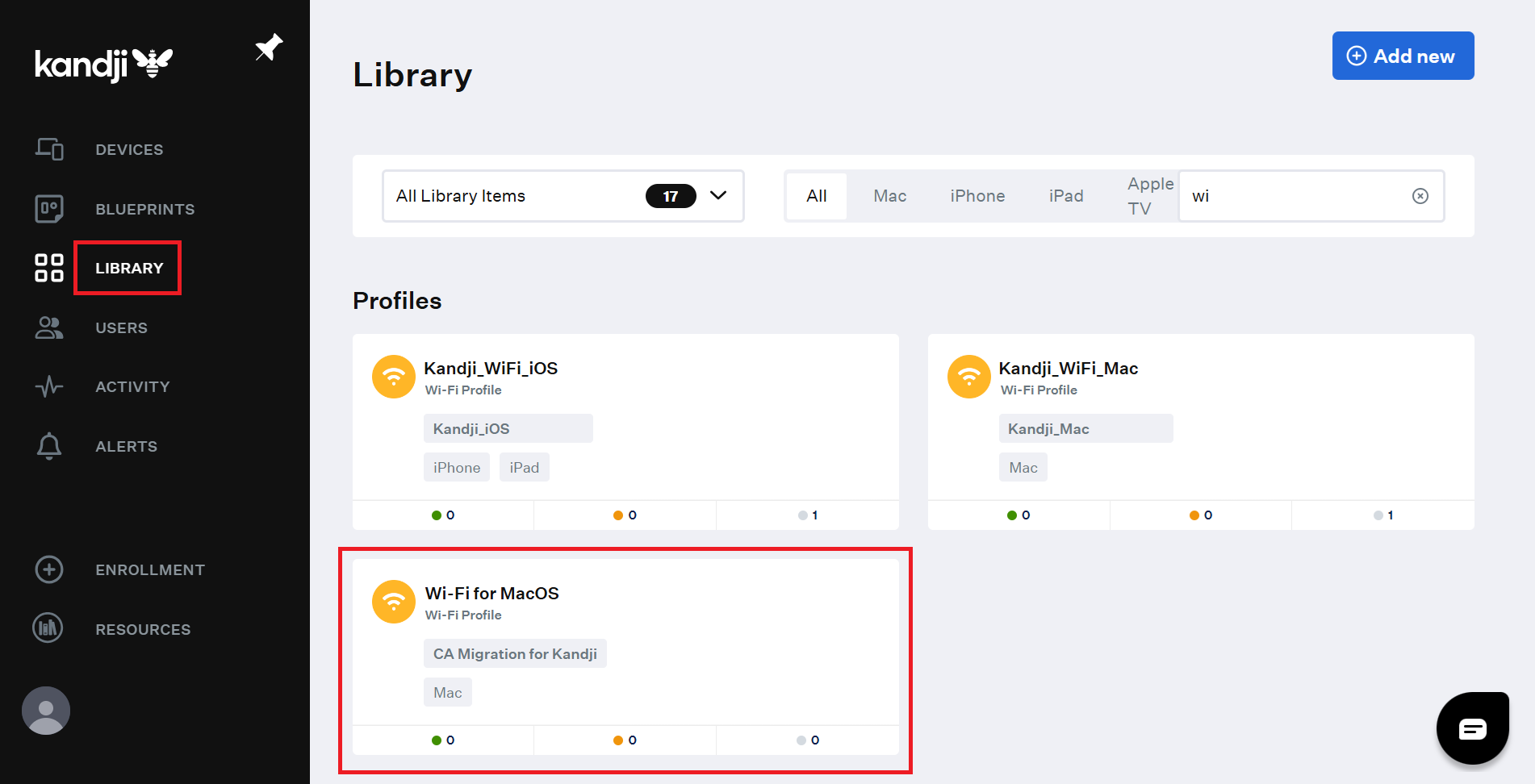
Task: Click the Kandji_iOS blueprint tag
Action: click(x=508, y=428)
